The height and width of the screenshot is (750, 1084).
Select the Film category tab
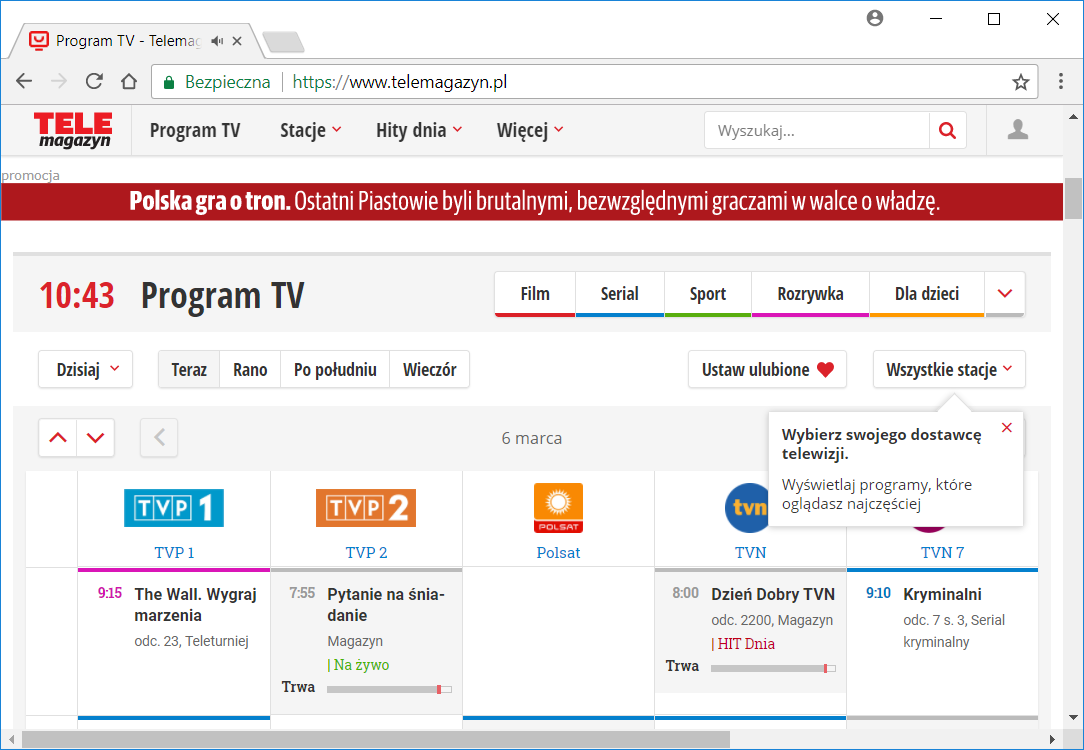[x=535, y=294]
